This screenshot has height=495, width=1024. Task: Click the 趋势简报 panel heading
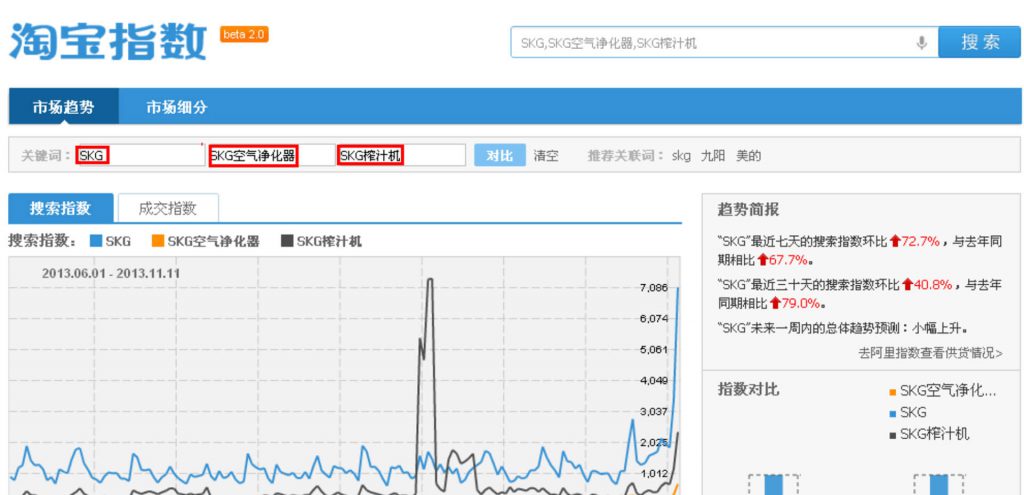click(748, 210)
